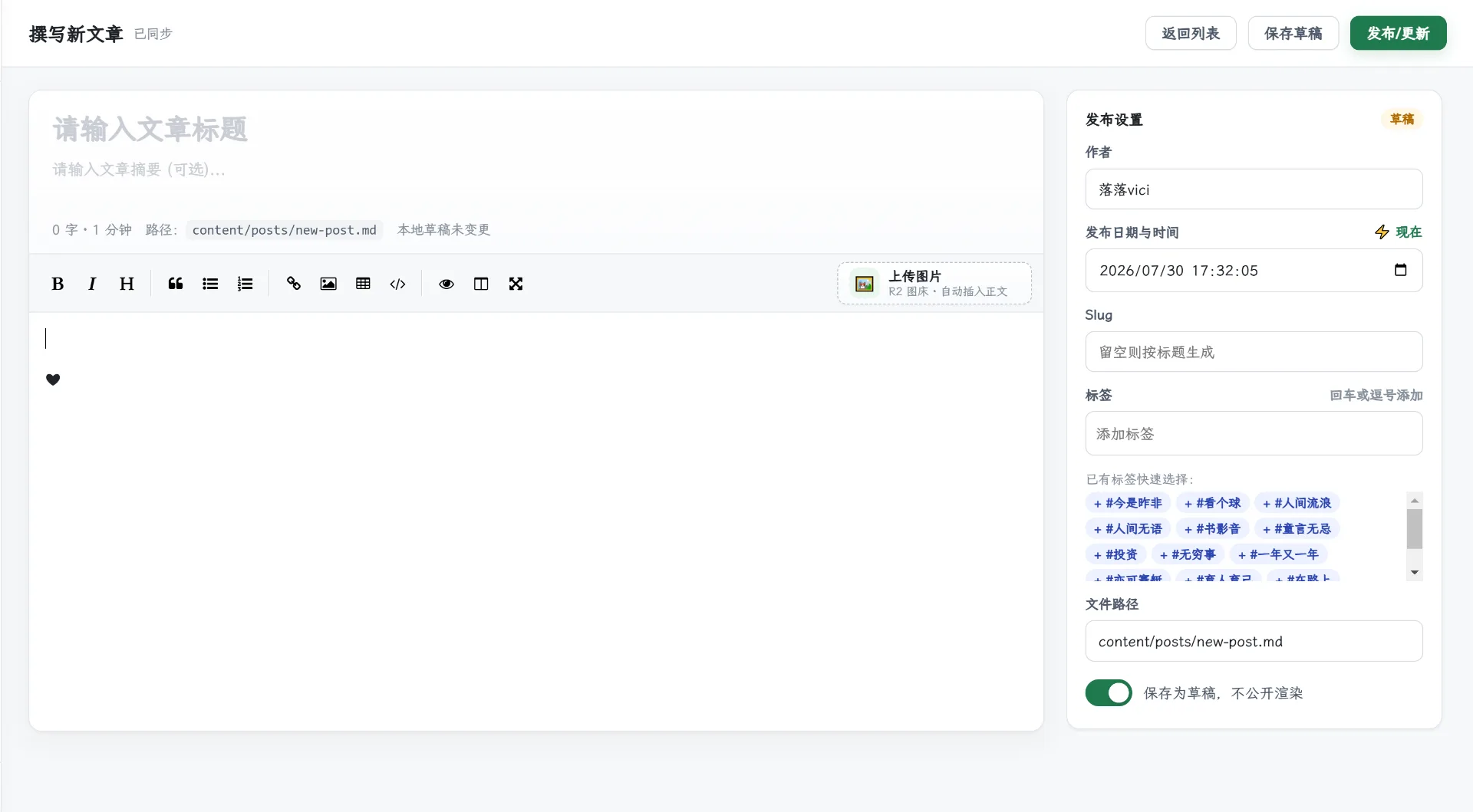Click the tag list scroll down arrow
Screen dimensions: 1473x812
(1415, 573)
